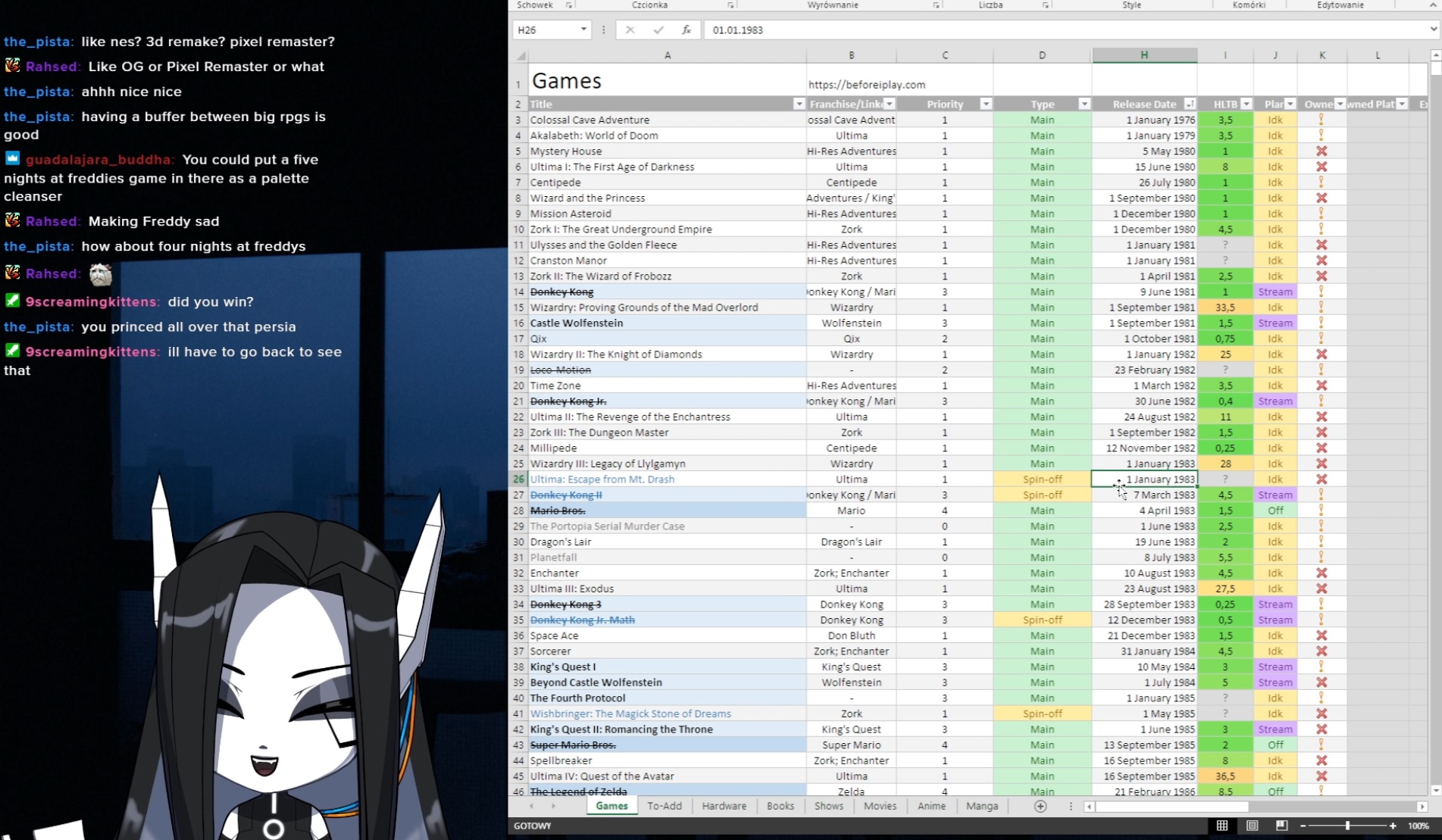
Task: Click the zoom slider handle
Action: tap(1347, 826)
